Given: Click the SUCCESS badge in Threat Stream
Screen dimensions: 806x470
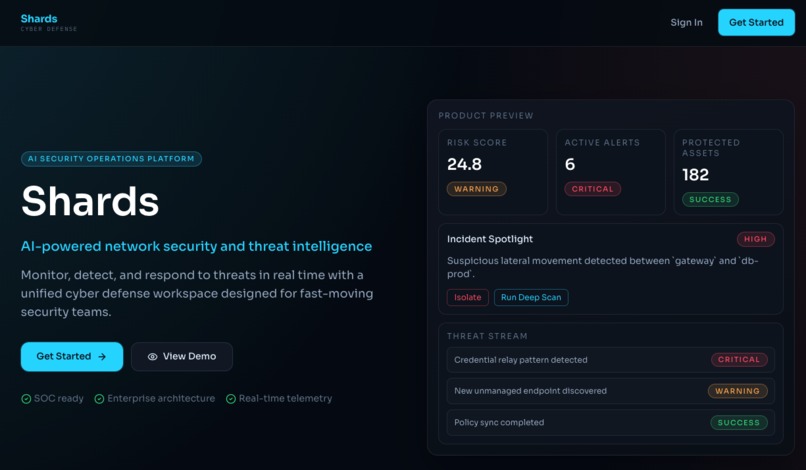Looking at the screenshot, I should click(739, 423).
